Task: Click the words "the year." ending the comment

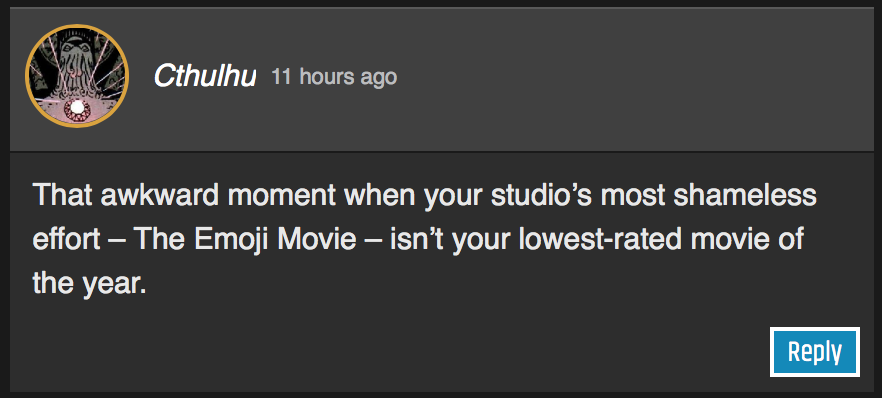Action: tap(89, 284)
